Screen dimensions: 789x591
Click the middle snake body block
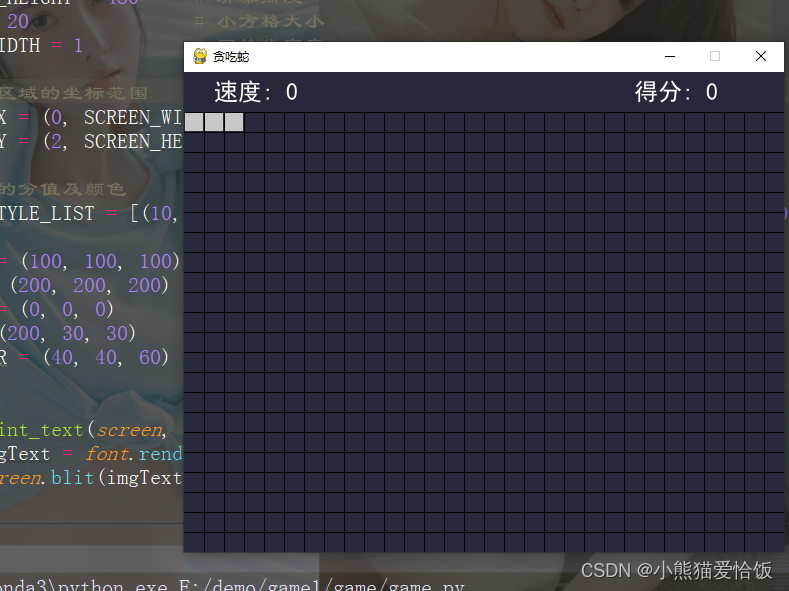click(214, 122)
